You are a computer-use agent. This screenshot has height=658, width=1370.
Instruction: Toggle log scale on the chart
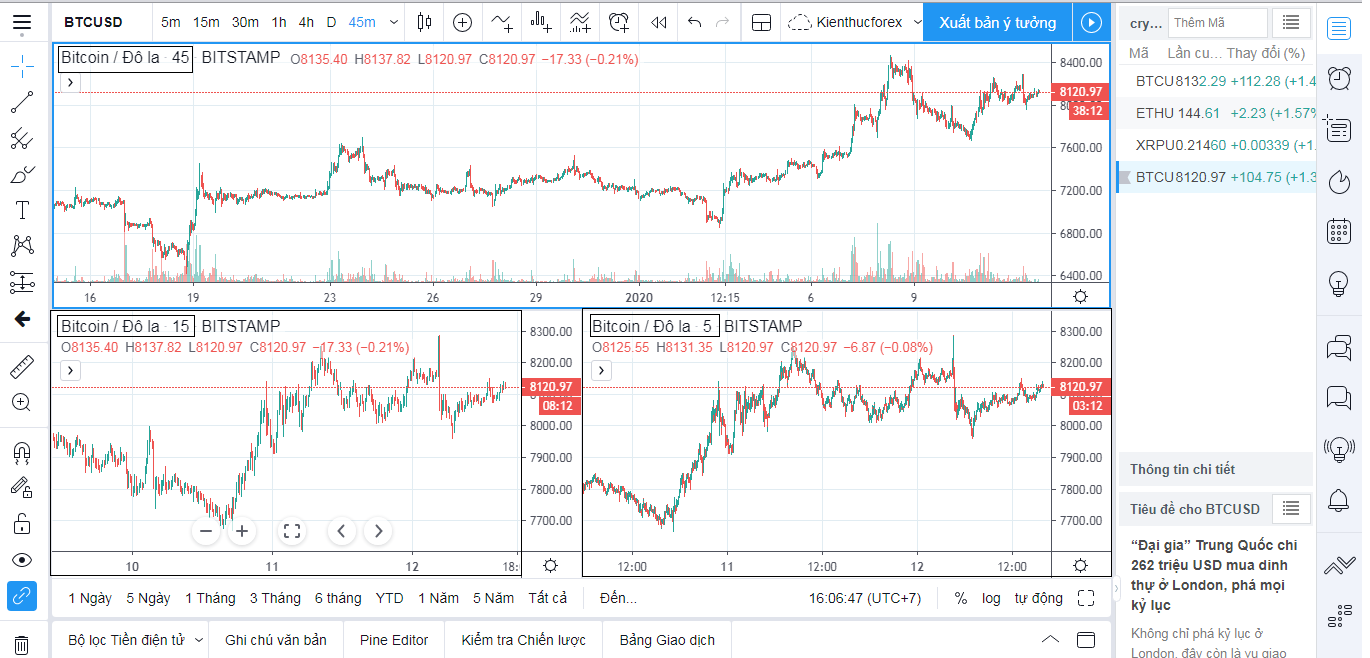point(990,598)
